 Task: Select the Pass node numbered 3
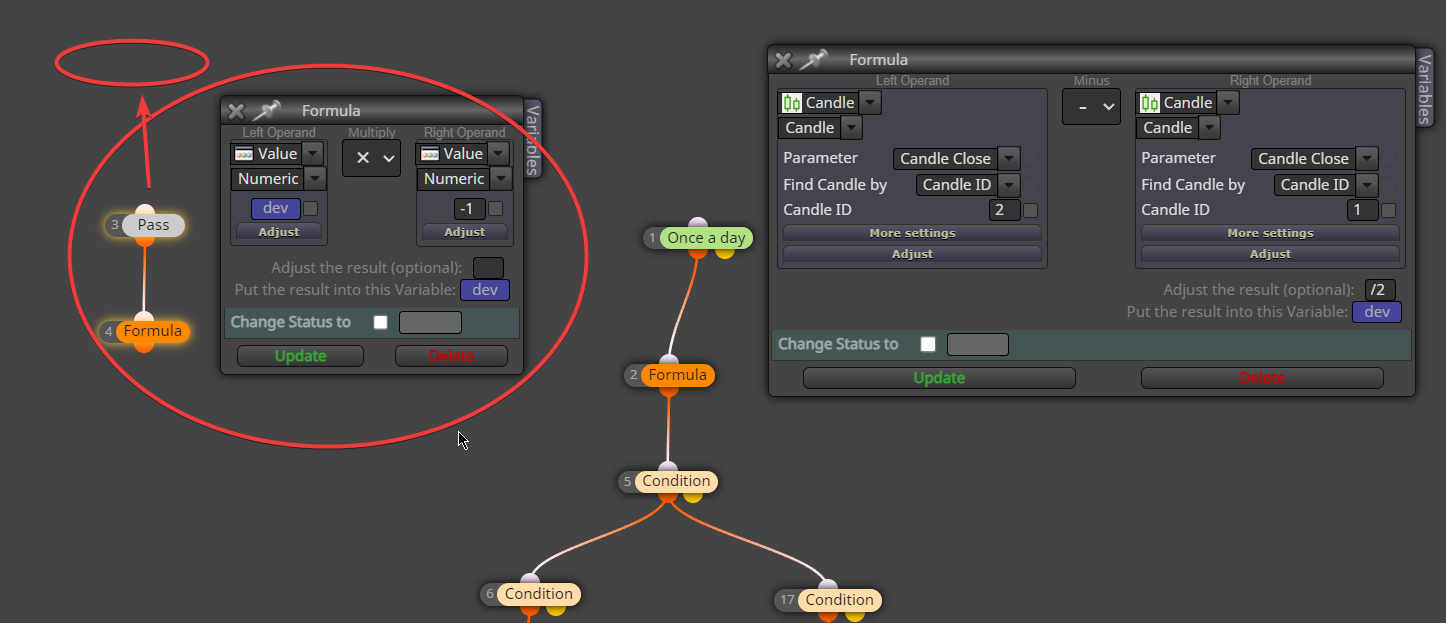pos(153,225)
